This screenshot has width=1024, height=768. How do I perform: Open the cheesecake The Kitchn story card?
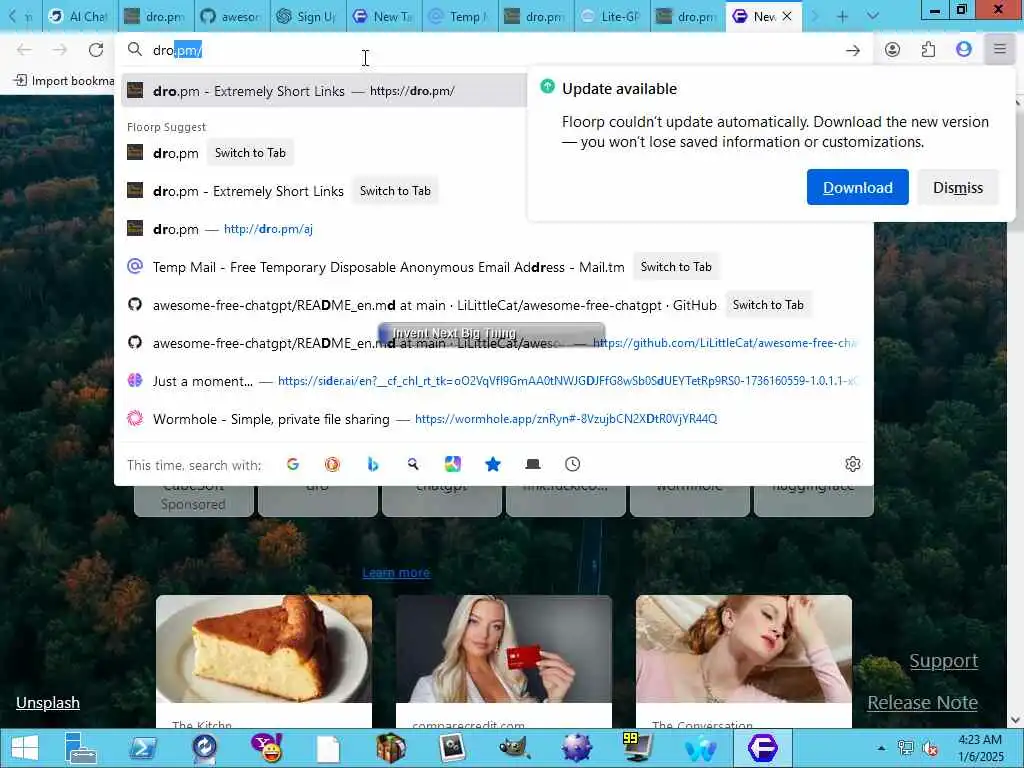point(264,661)
